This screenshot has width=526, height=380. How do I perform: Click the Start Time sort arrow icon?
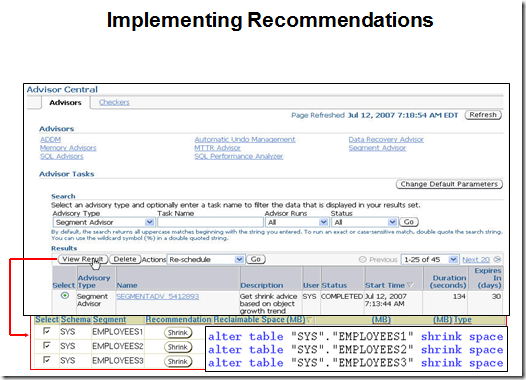(410, 285)
